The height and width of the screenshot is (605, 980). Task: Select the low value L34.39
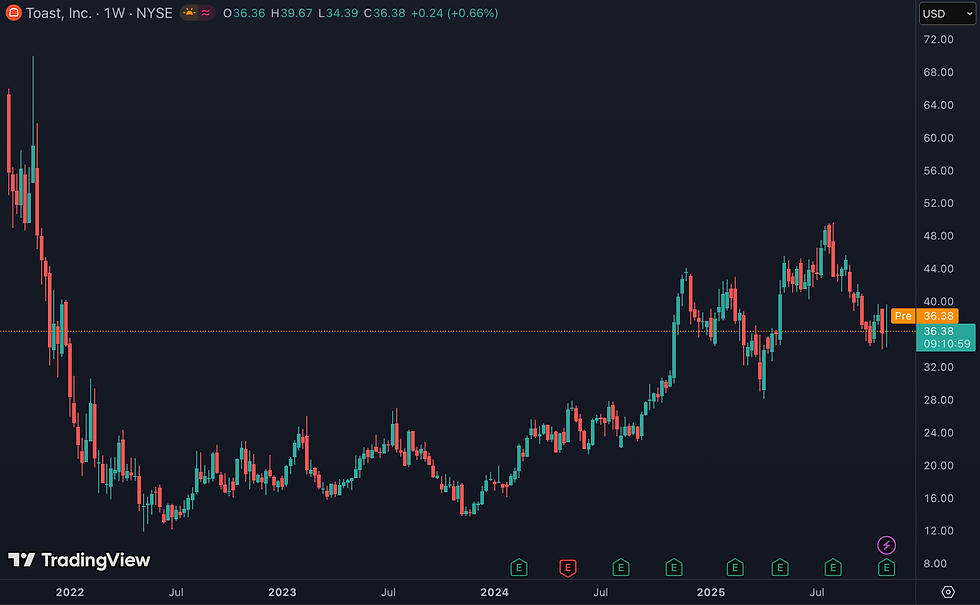[x=338, y=13]
